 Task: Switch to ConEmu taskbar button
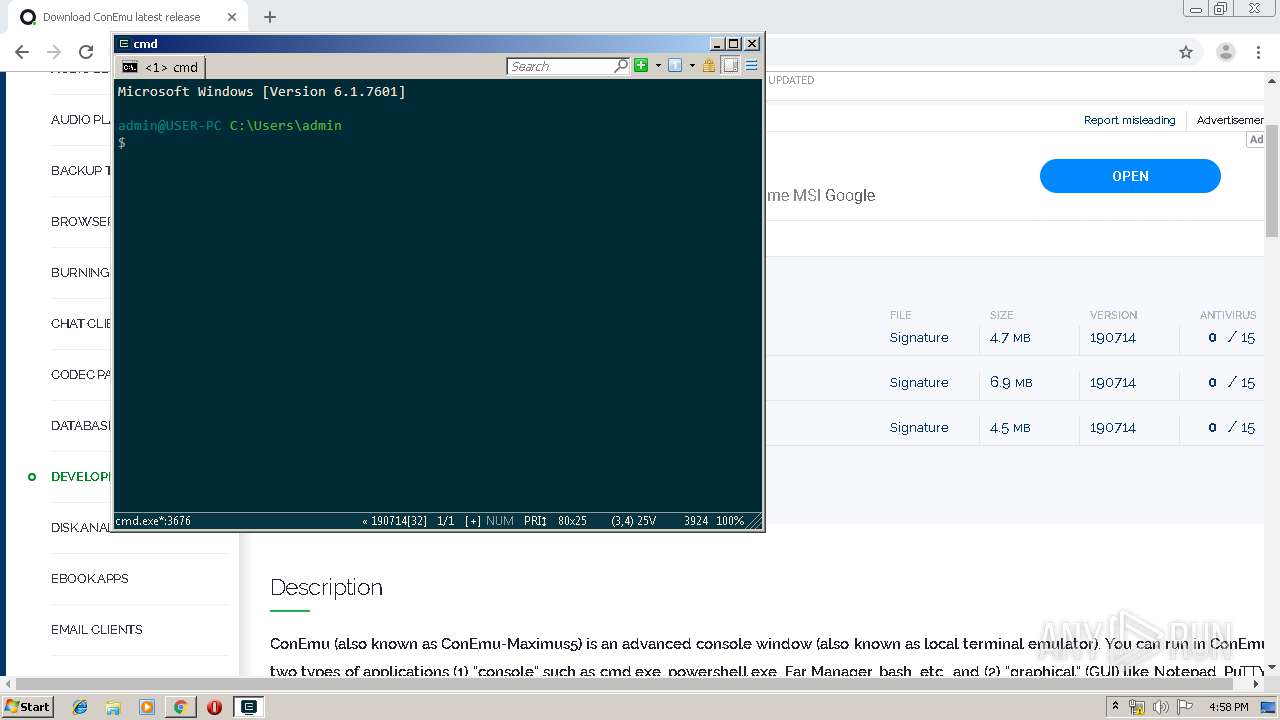pyautogui.click(x=248, y=706)
